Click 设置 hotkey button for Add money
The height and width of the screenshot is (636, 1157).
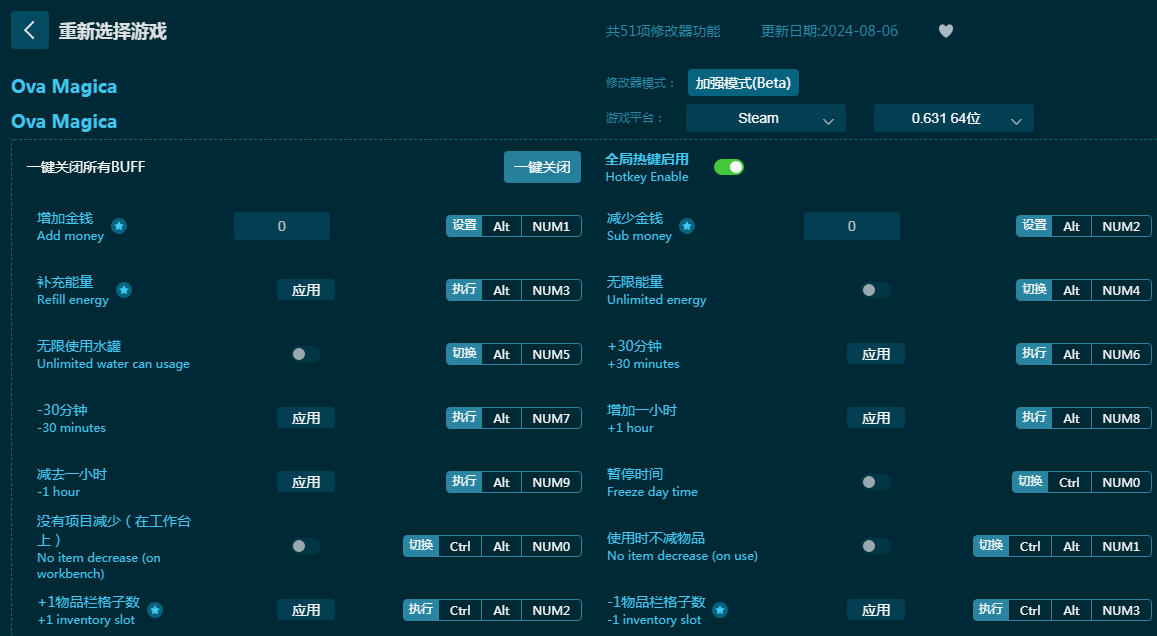(x=464, y=226)
